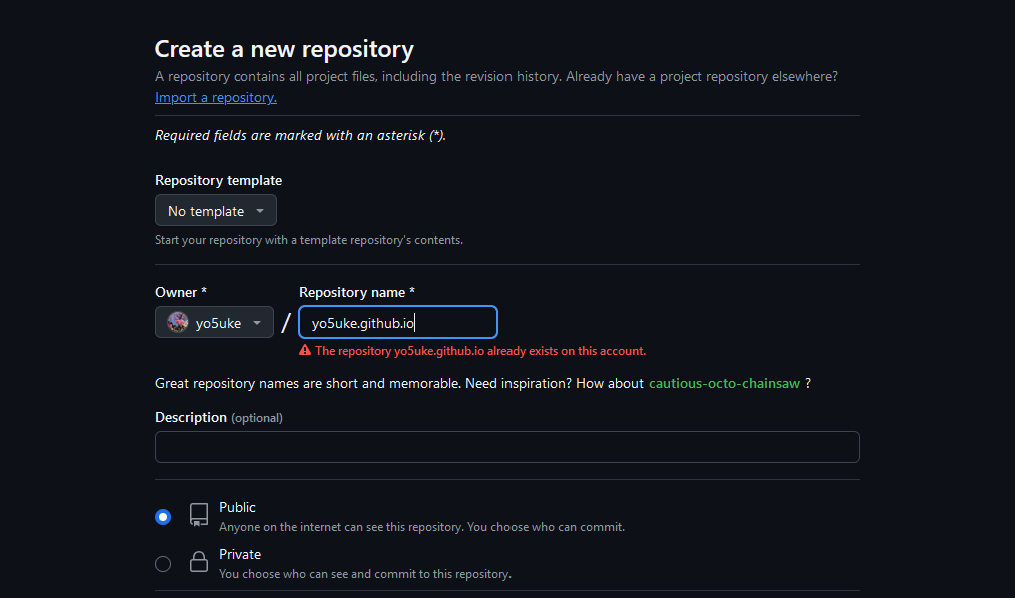Follow the Import a repository link
Viewport: 1015px width, 598px height.
tap(216, 97)
